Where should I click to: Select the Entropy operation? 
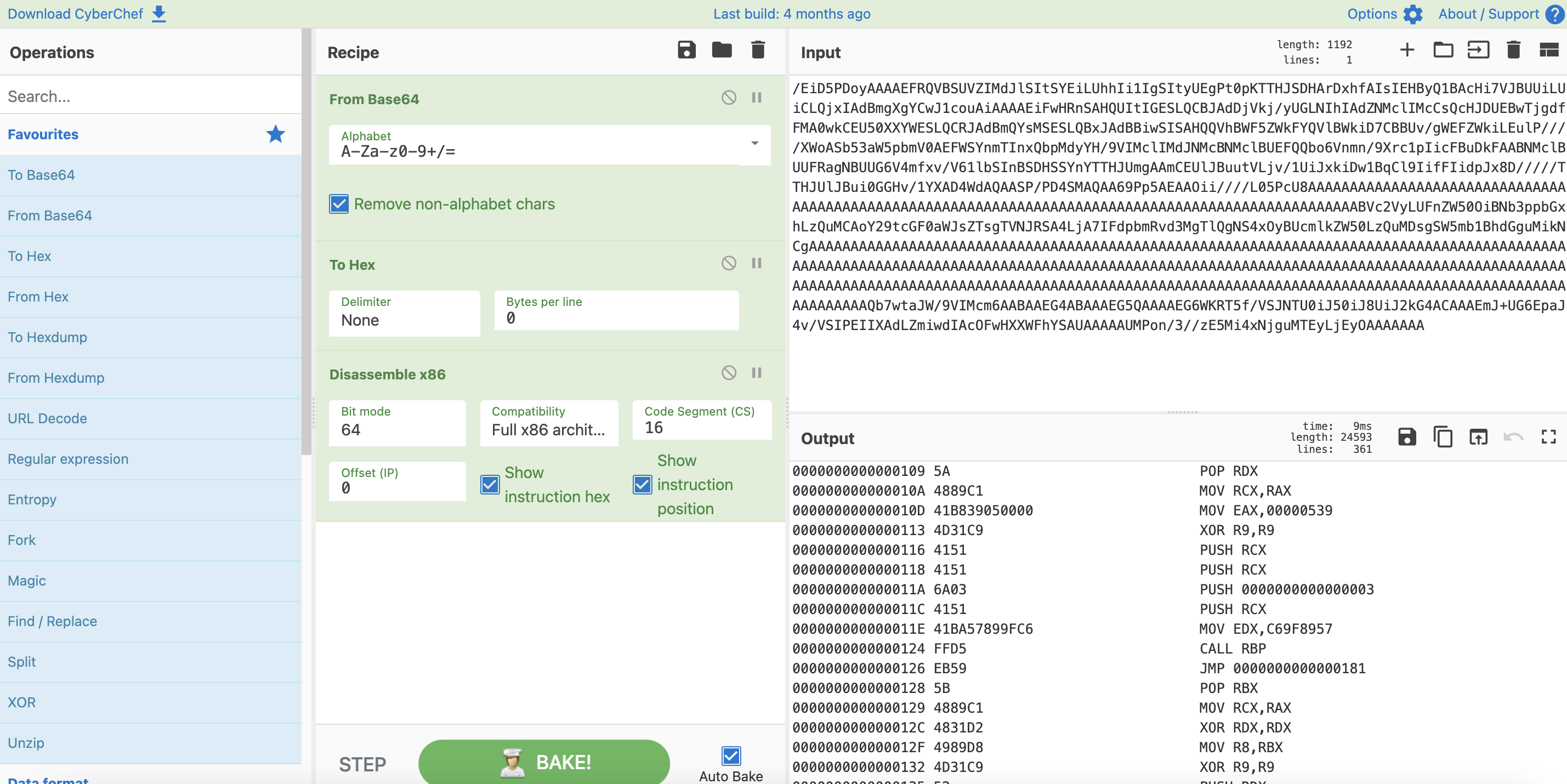[151, 500]
